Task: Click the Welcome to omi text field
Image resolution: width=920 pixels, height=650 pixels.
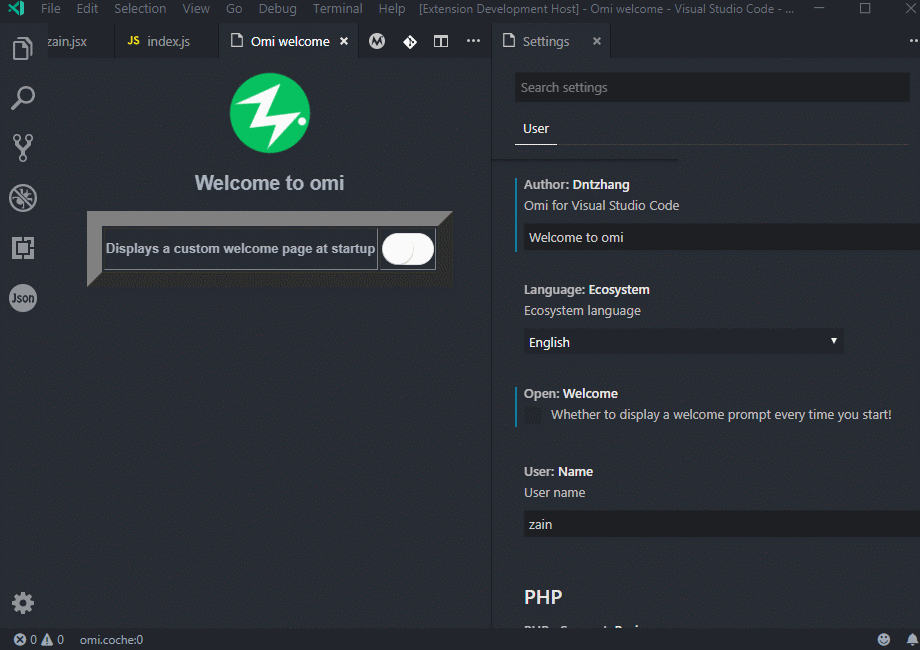Action: click(722, 237)
